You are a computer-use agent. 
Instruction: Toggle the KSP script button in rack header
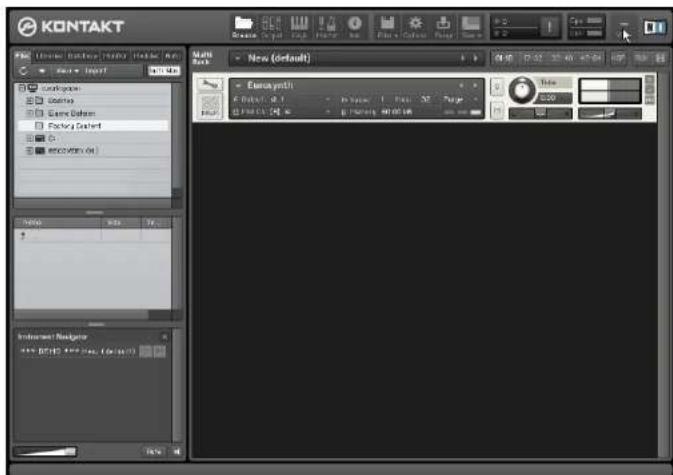618,57
